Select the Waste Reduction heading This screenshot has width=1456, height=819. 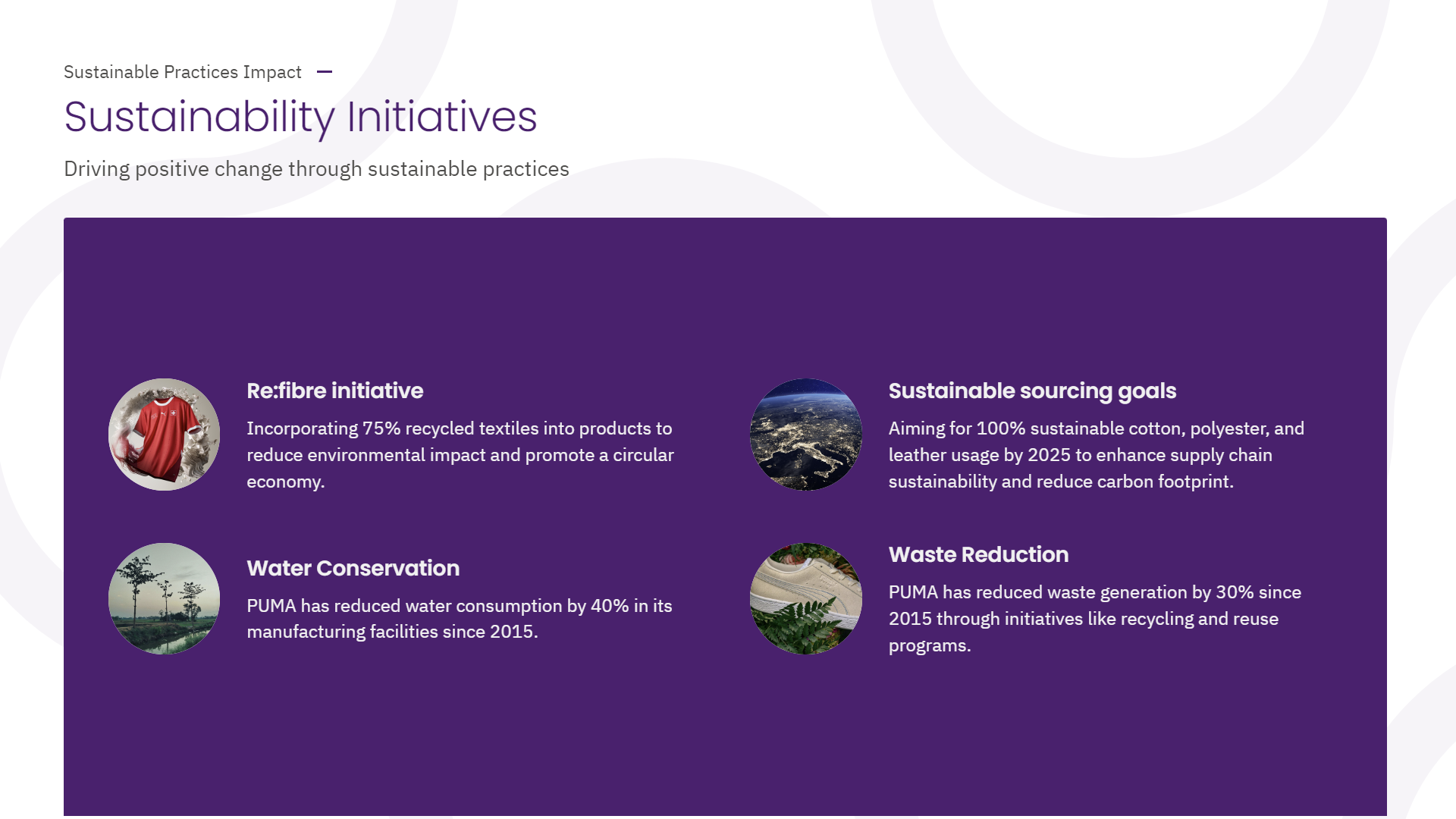[x=978, y=554]
